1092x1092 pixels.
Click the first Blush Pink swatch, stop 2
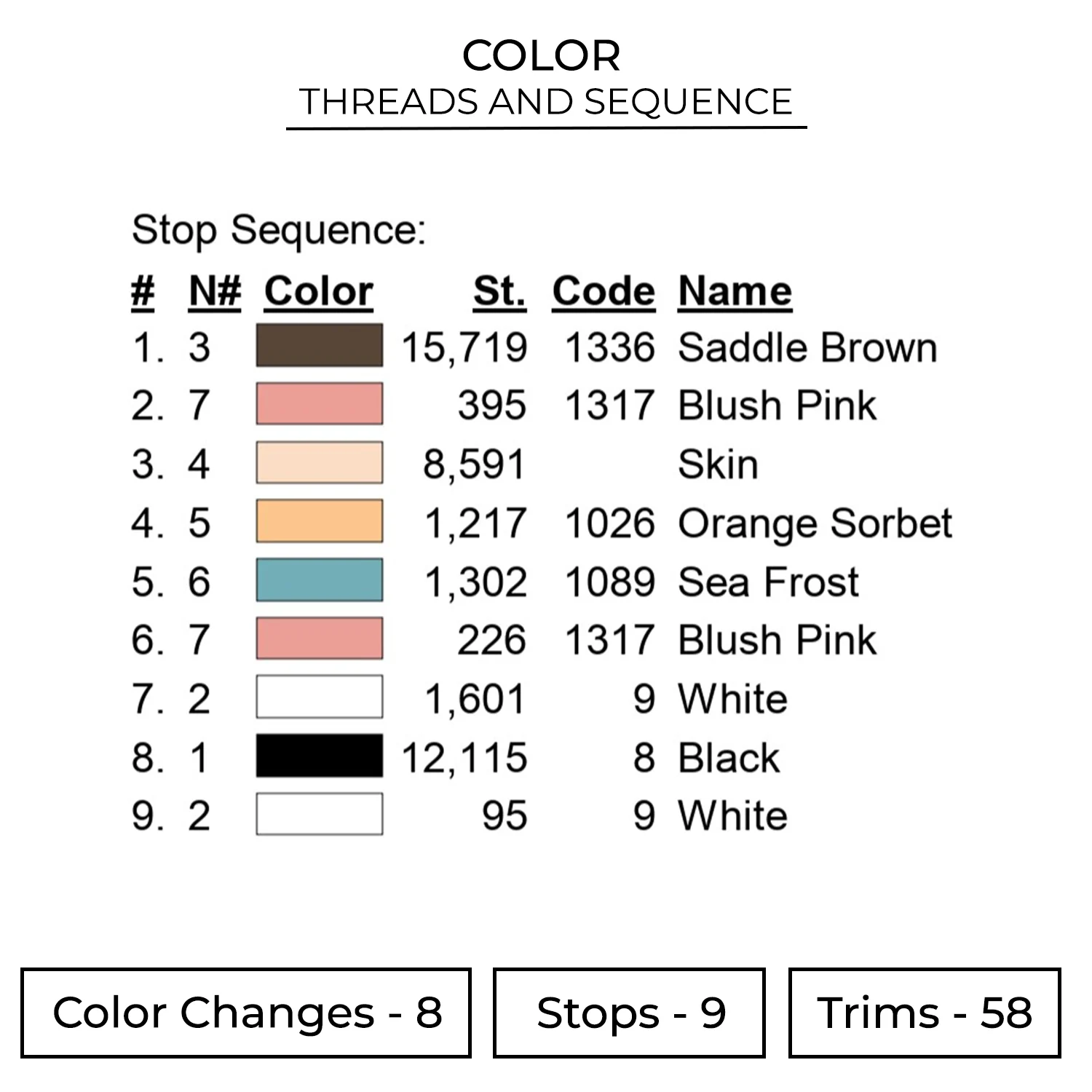(x=319, y=404)
